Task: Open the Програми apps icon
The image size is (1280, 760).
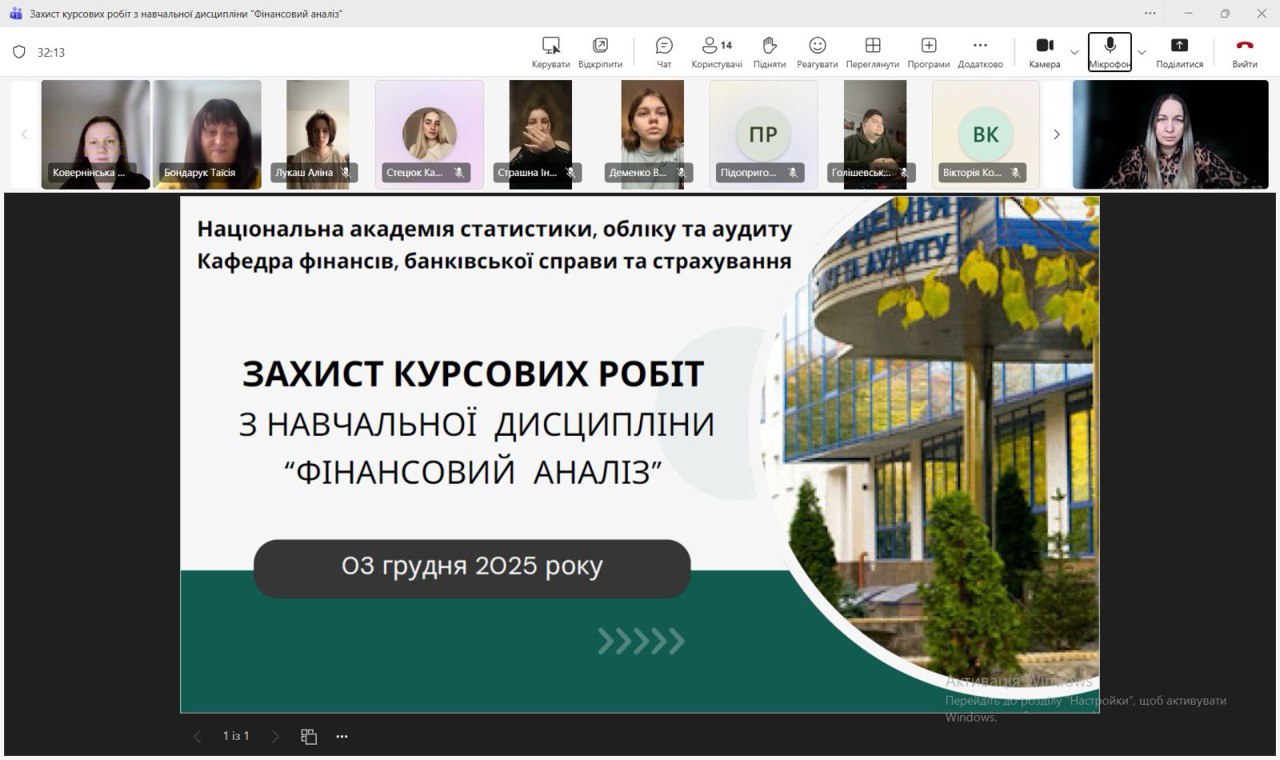Action: coord(928,51)
